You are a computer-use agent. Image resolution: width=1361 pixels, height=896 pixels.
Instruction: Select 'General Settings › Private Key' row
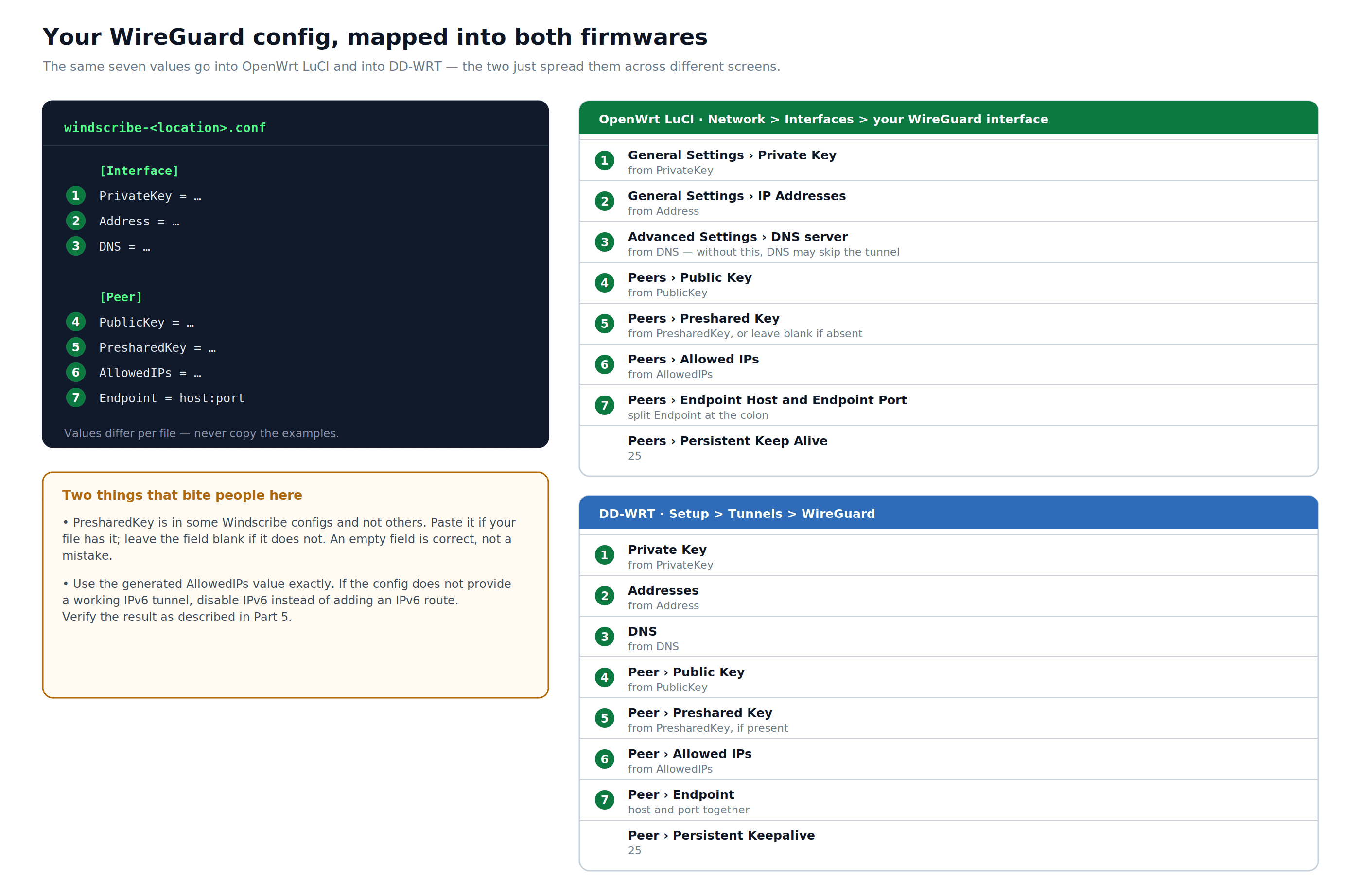point(948,161)
